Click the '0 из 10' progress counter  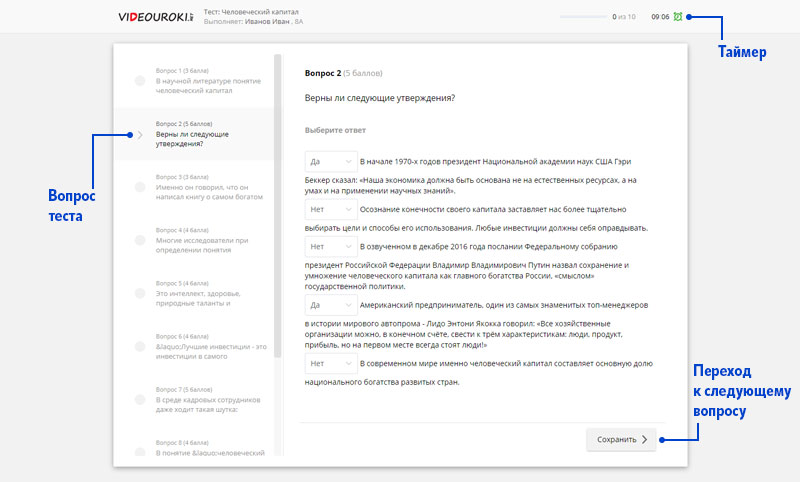(624, 17)
